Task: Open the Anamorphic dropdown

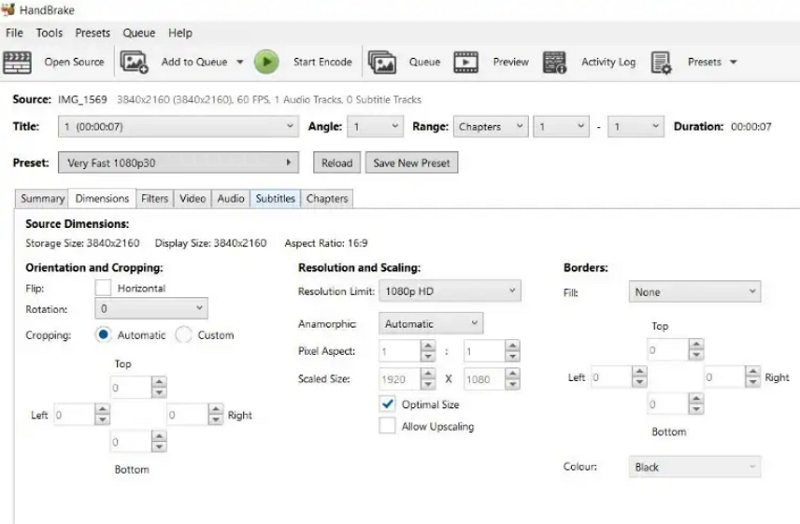Action: pos(431,323)
